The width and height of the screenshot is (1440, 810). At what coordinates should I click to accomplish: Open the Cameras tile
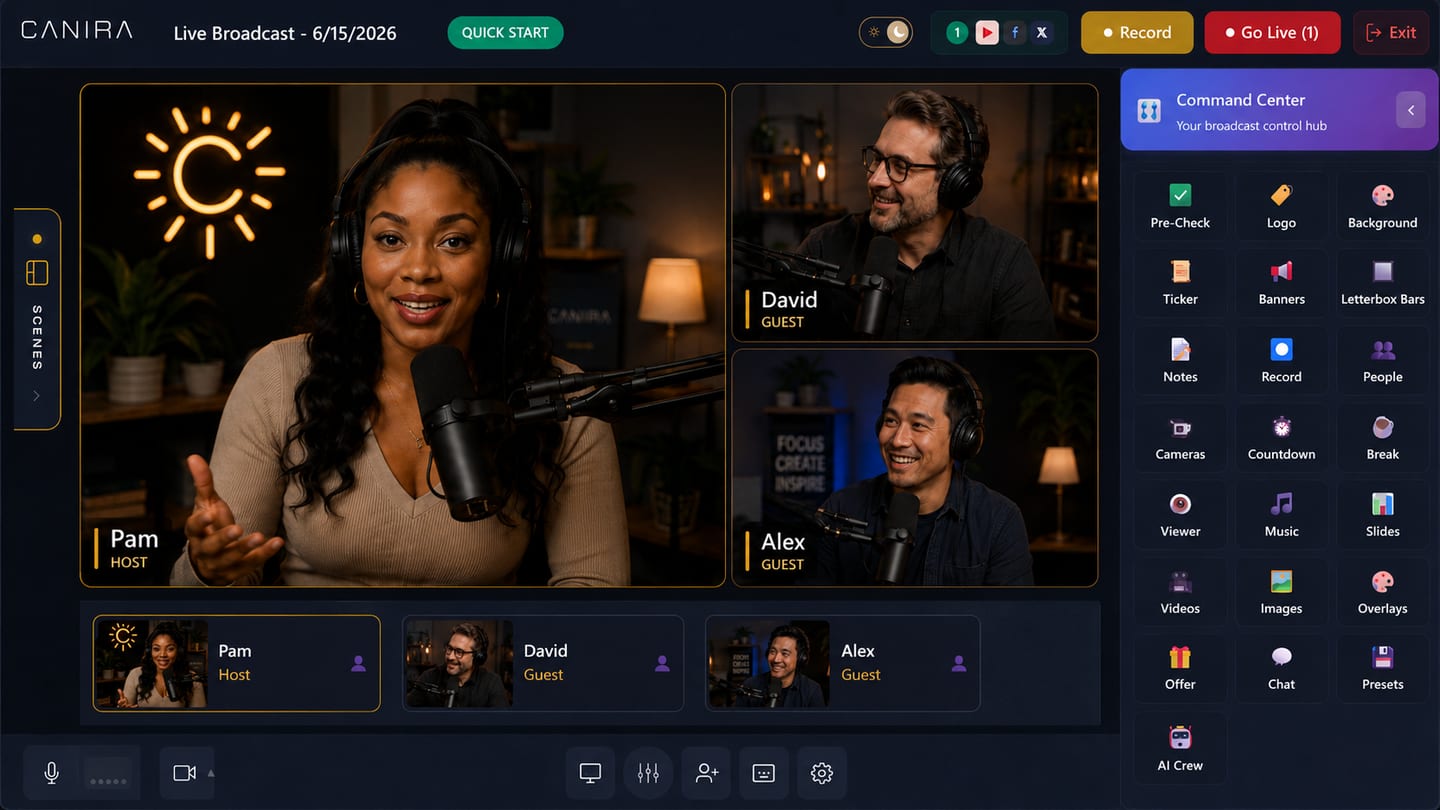(1180, 436)
